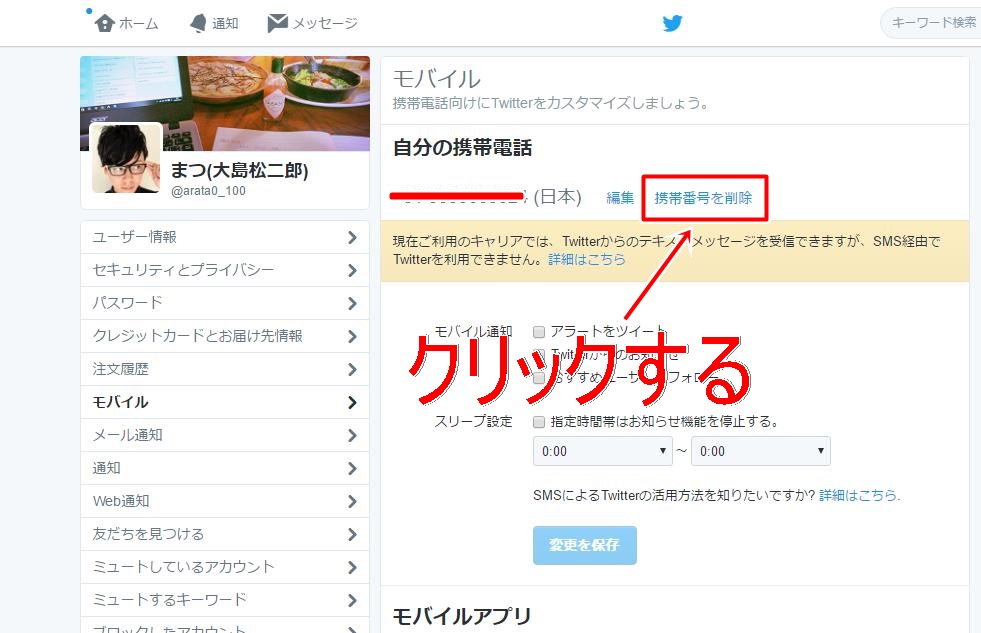Select モバイル in the settings sidebar
Screen dimensions: 981x633
pyautogui.click(x=225, y=402)
